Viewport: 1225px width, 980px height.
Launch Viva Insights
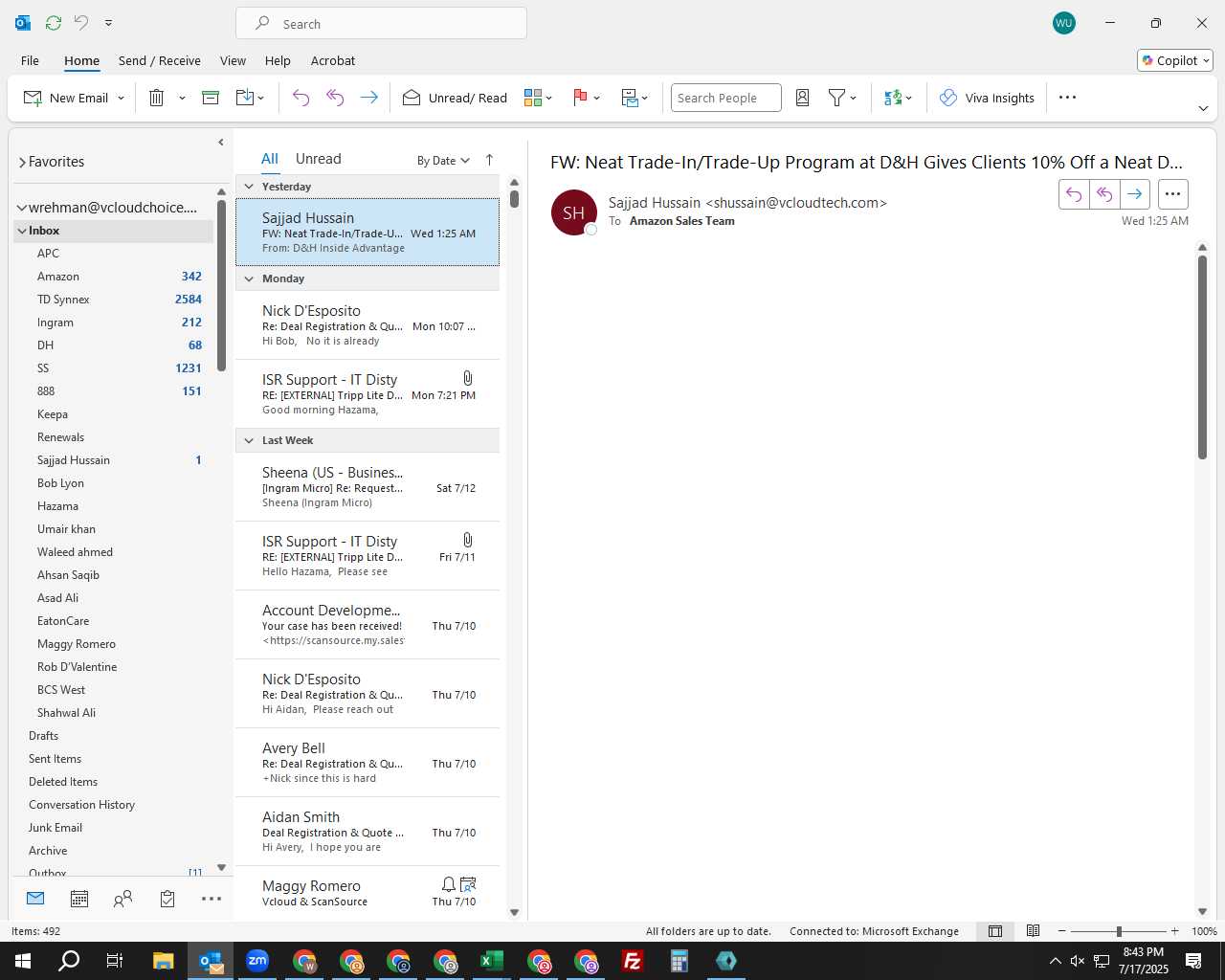(x=987, y=98)
